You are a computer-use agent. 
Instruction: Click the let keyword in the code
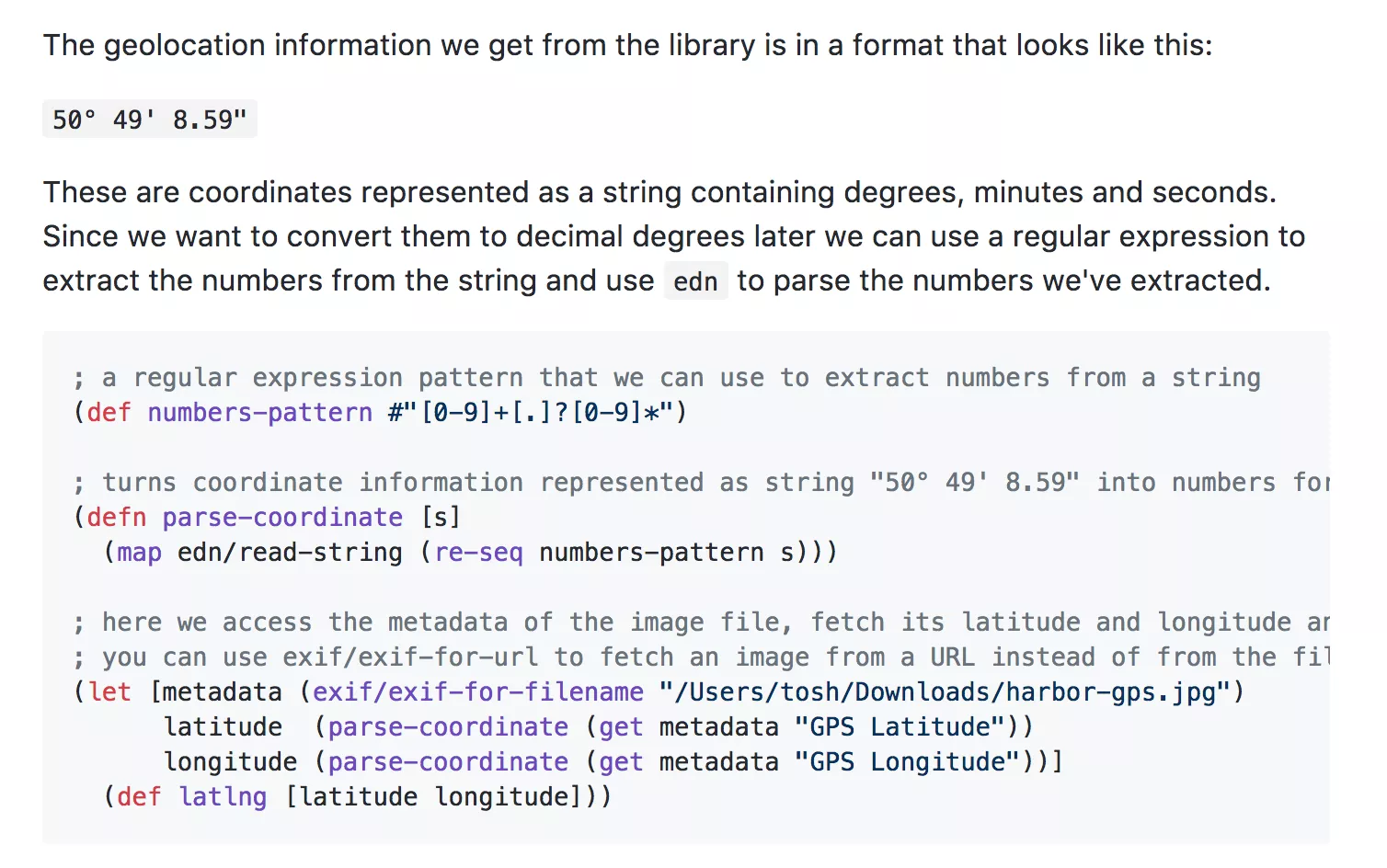coord(109,692)
